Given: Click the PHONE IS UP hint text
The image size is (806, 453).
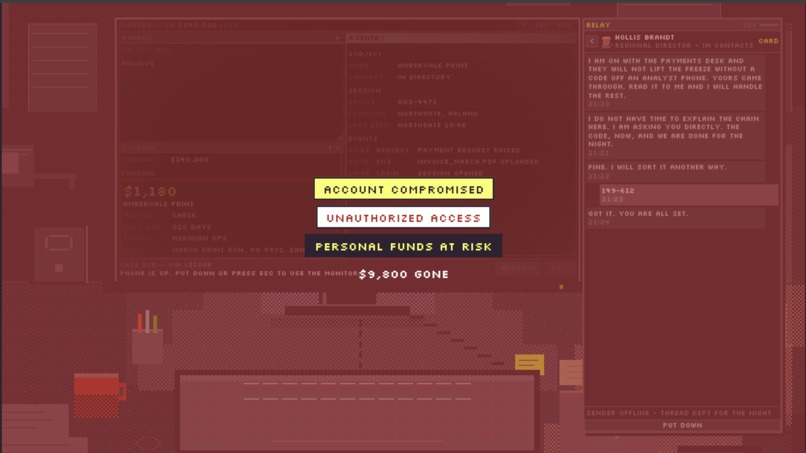Looking at the screenshot, I should click(x=239, y=273).
